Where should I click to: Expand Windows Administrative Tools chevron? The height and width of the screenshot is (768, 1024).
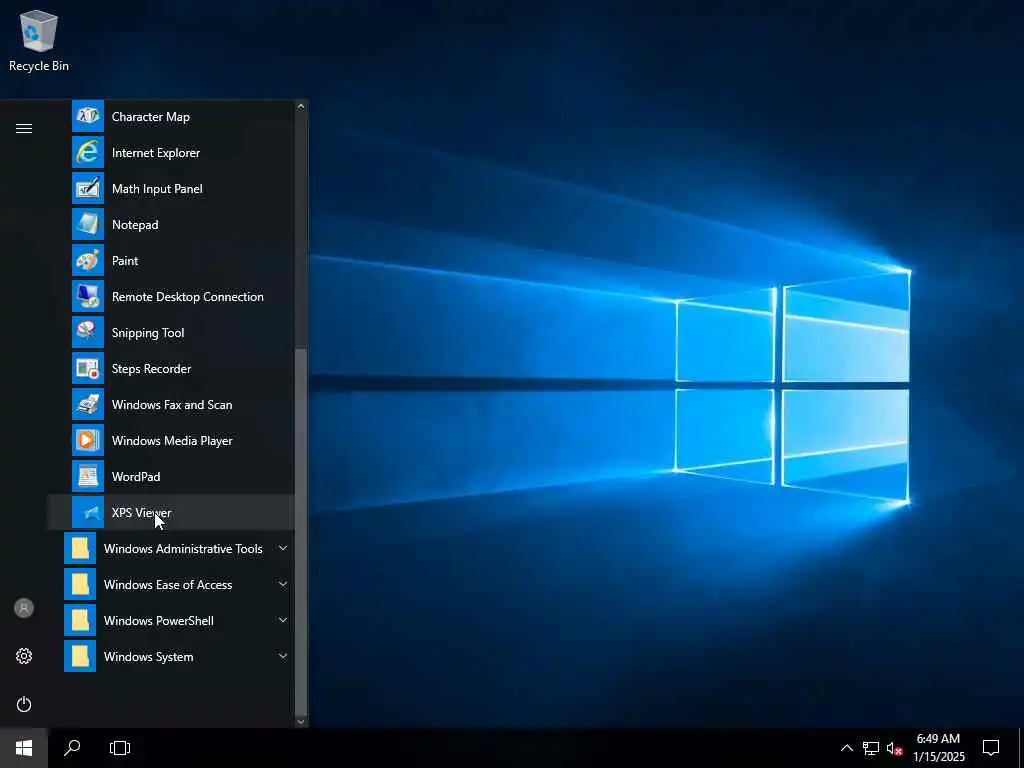[283, 548]
